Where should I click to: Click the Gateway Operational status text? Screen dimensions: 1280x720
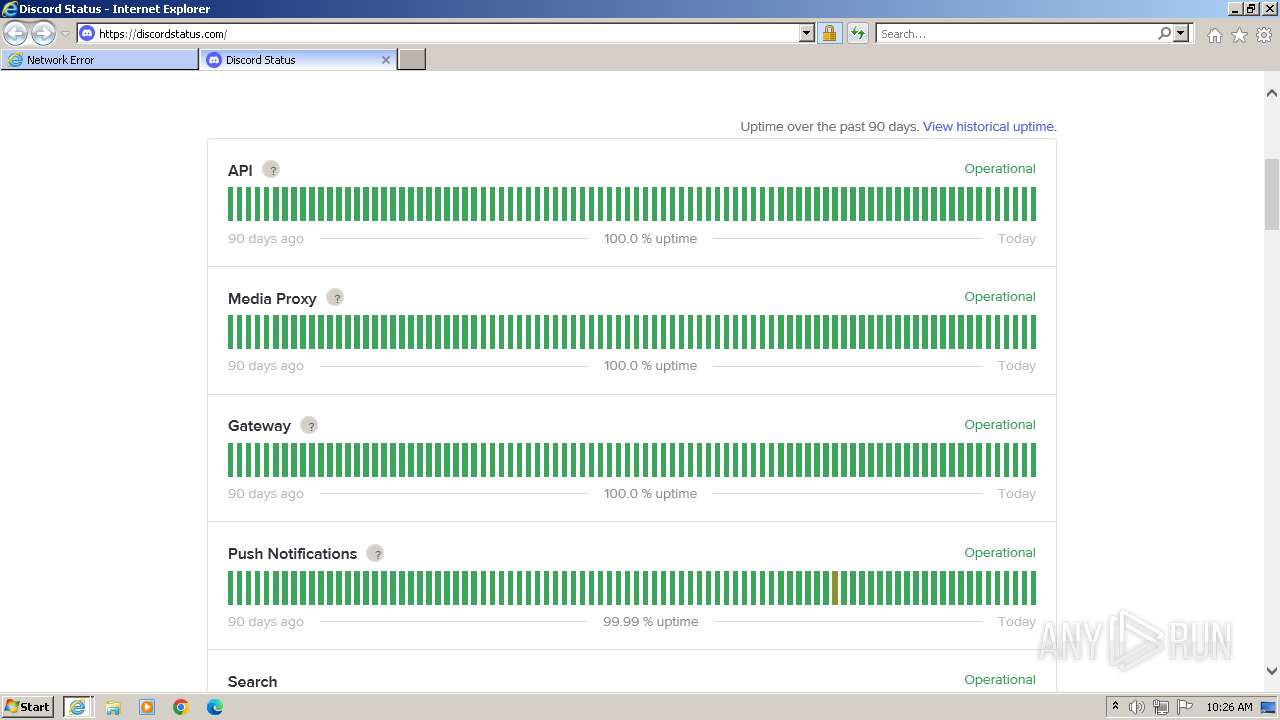(x=999, y=425)
